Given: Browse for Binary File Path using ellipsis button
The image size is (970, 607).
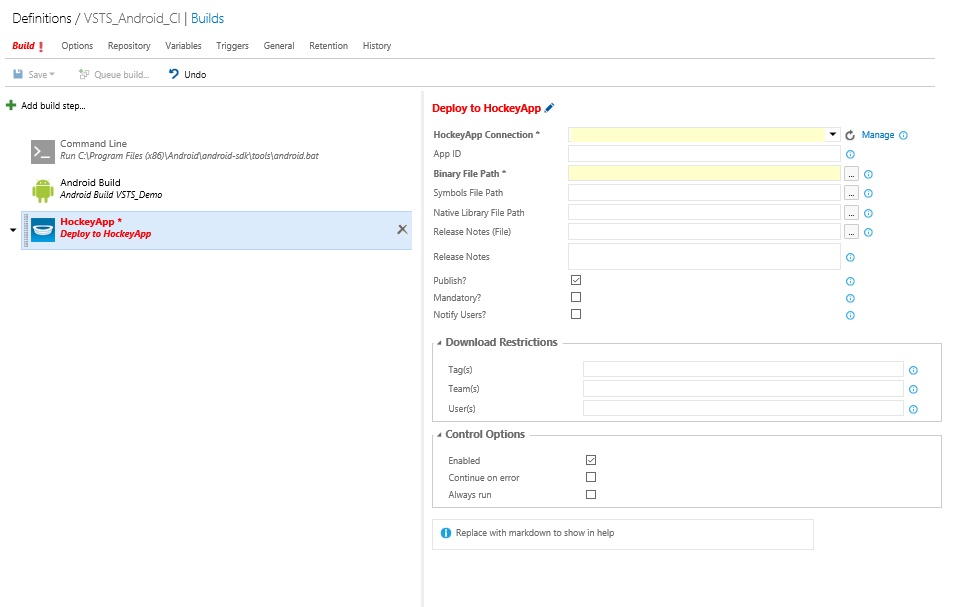Looking at the screenshot, I should (851, 174).
